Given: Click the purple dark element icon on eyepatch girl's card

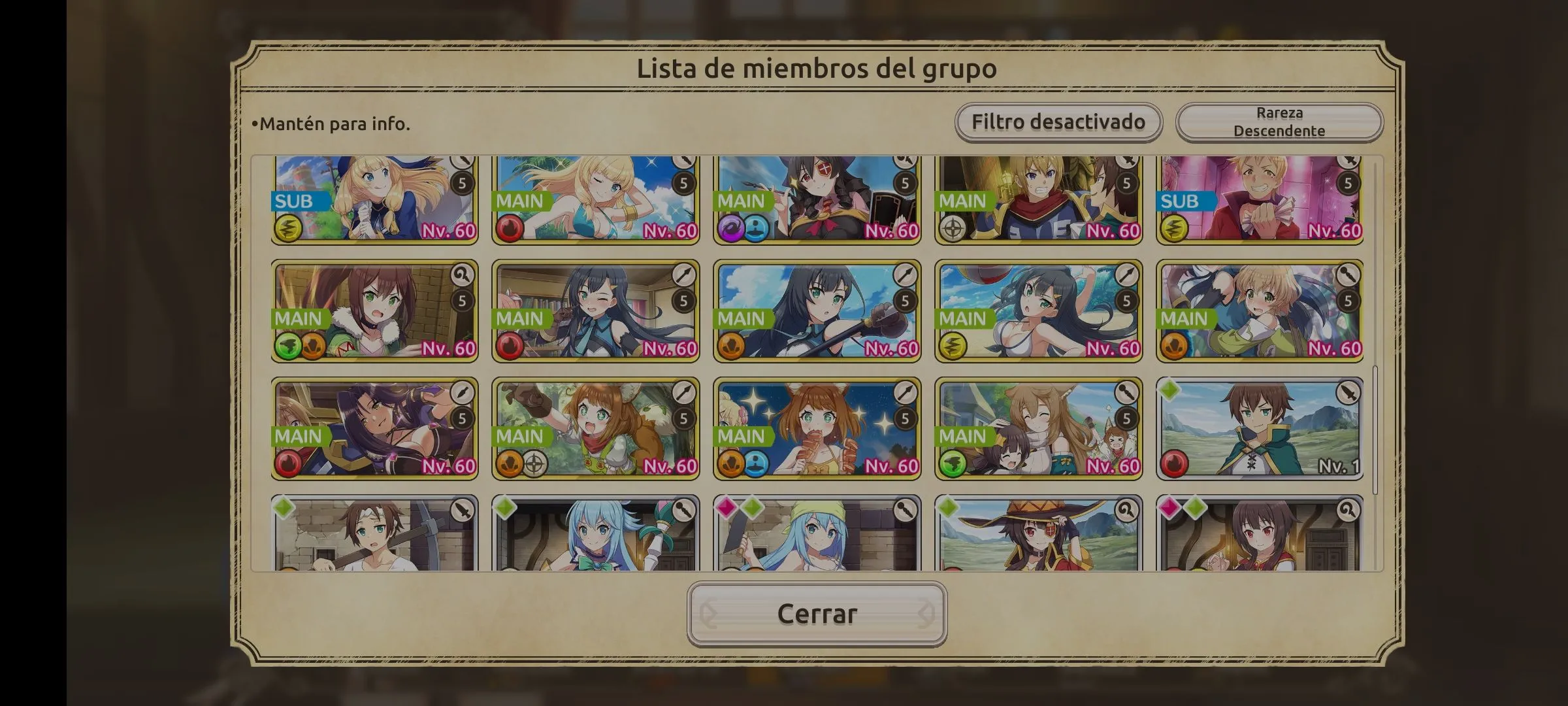Looking at the screenshot, I should 731,229.
